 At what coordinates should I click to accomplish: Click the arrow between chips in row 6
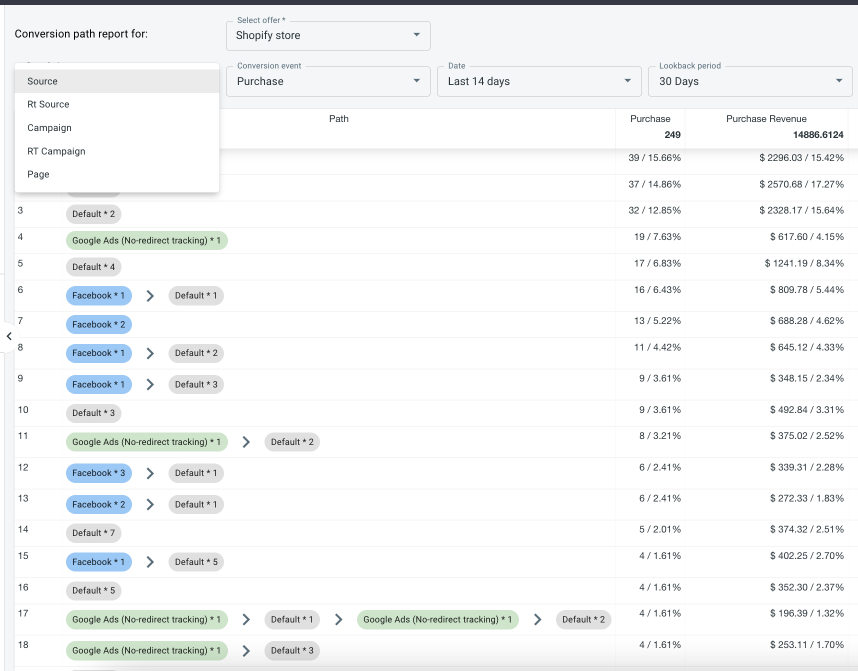point(150,296)
